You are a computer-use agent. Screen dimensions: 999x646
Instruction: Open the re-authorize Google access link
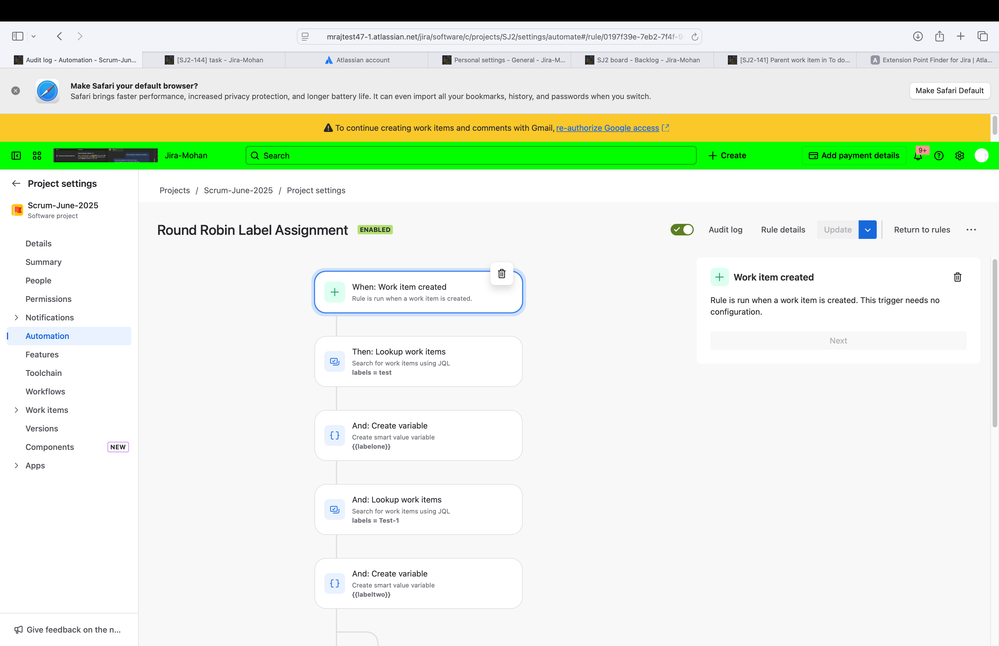point(607,128)
